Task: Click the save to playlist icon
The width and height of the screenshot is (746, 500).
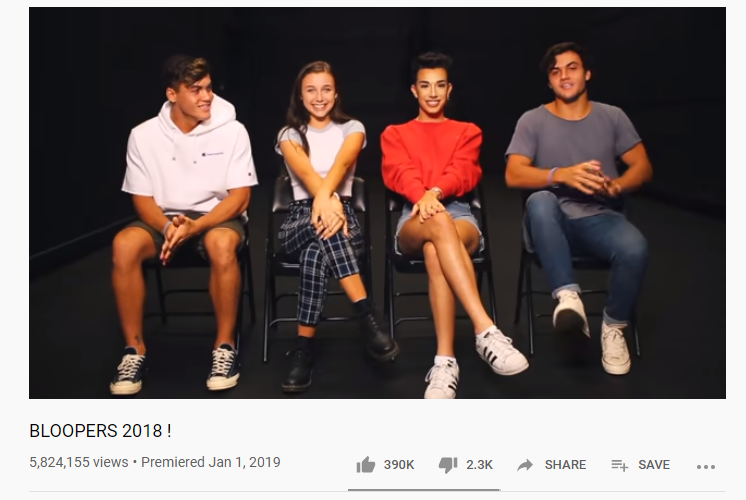Action: tap(619, 465)
